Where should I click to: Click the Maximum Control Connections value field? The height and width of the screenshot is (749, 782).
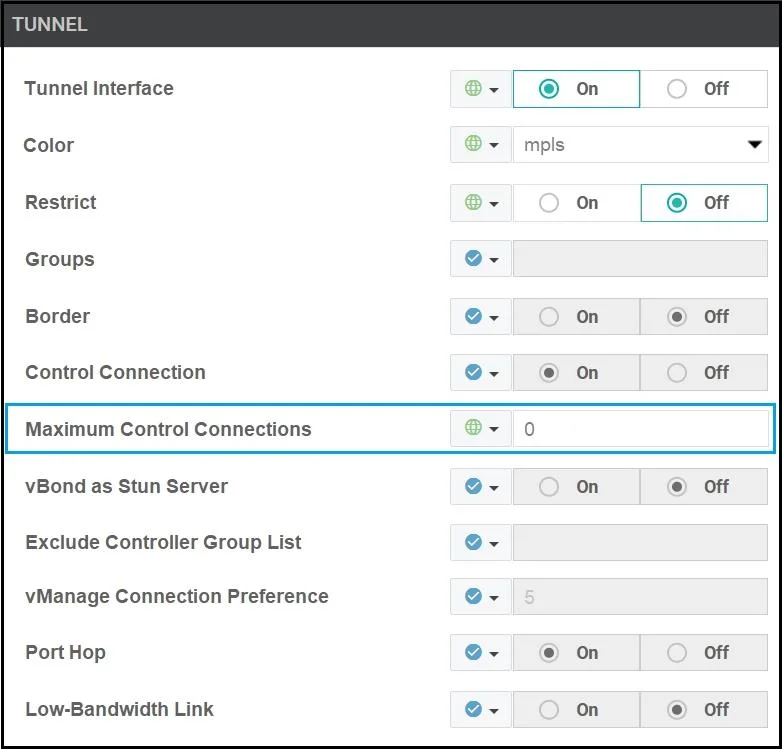(x=640, y=428)
